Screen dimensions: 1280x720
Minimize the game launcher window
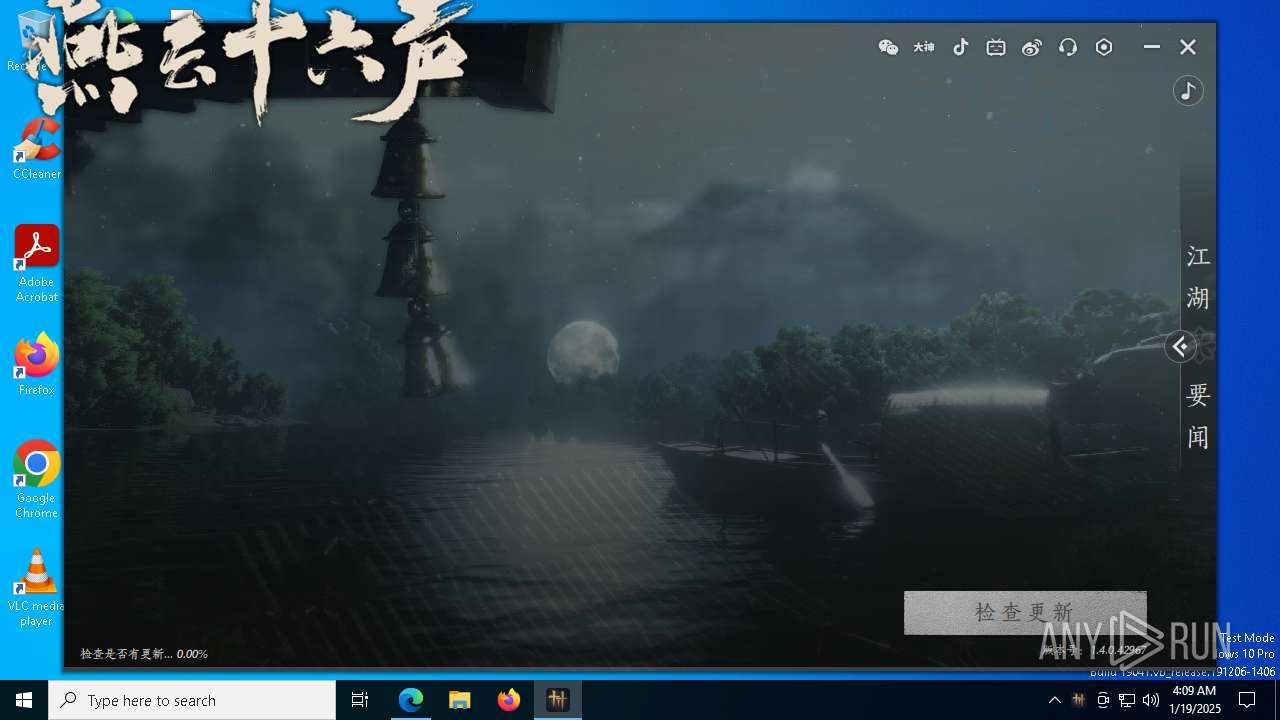(1152, 47)
